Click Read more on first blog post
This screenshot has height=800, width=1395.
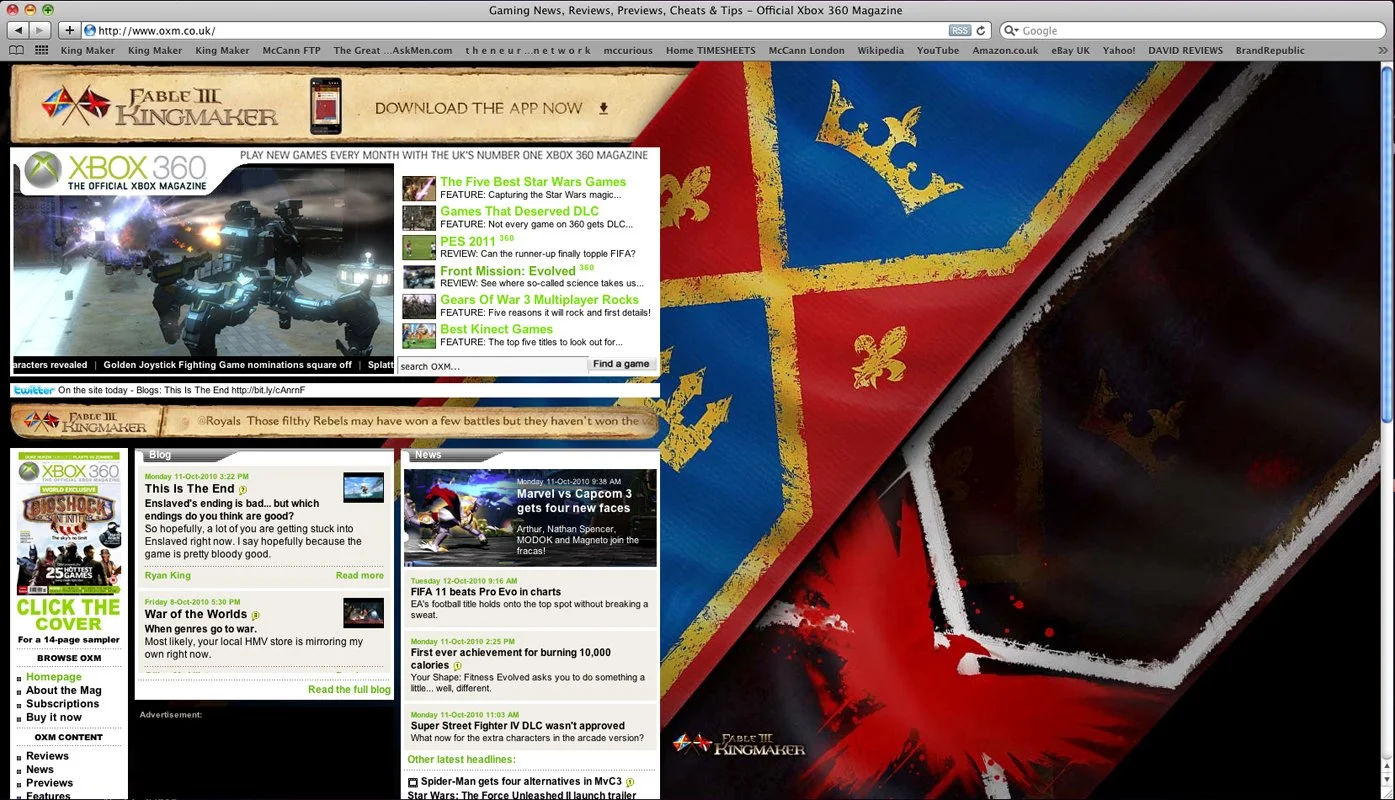(x=360, y=575)
